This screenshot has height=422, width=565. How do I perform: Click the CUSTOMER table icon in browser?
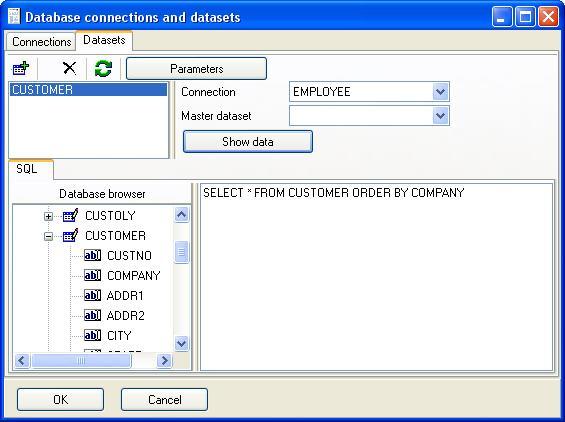pyautogui.click(x=70, y=236)
